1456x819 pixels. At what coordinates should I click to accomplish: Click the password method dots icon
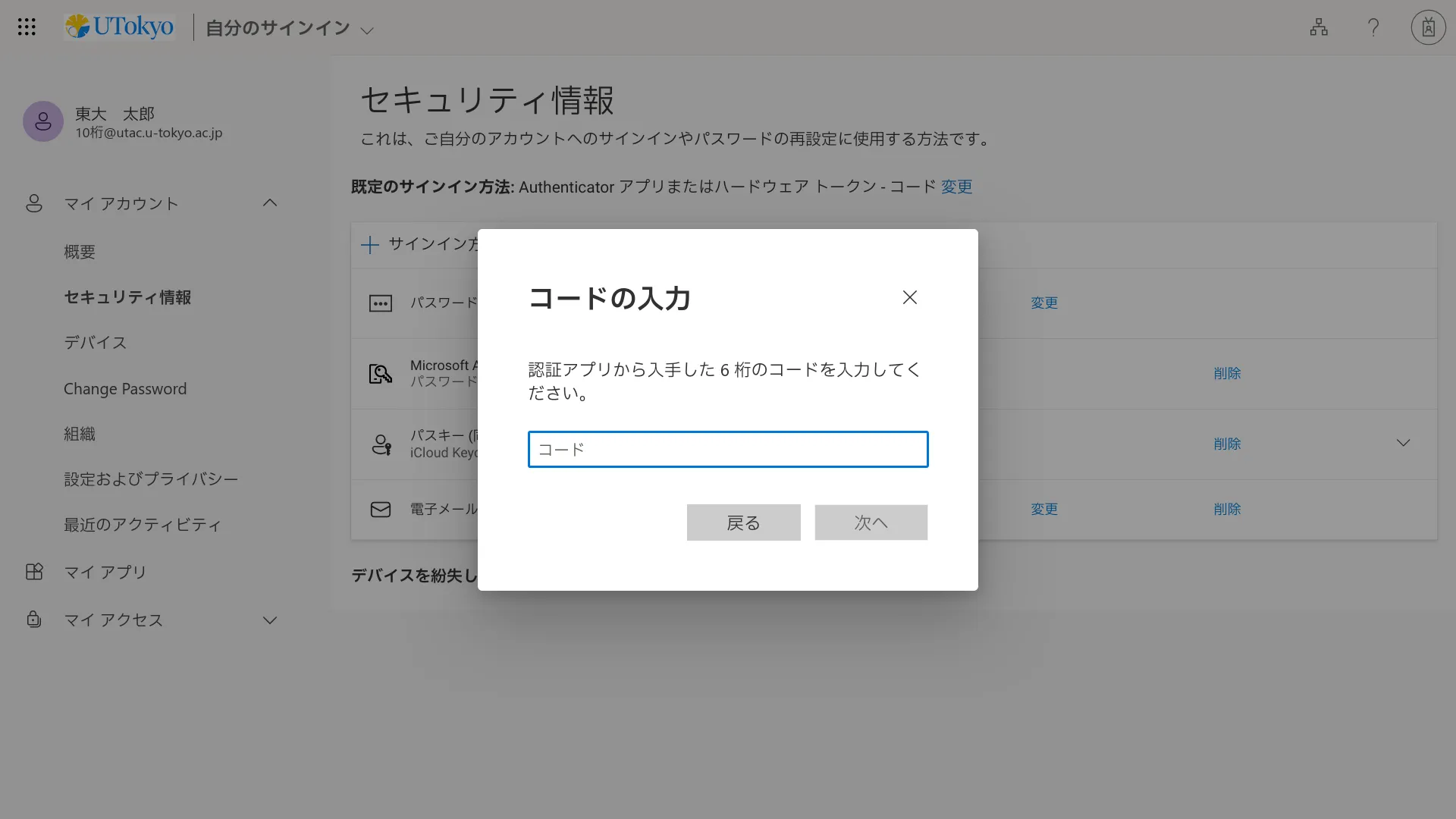tap(381, 303)
